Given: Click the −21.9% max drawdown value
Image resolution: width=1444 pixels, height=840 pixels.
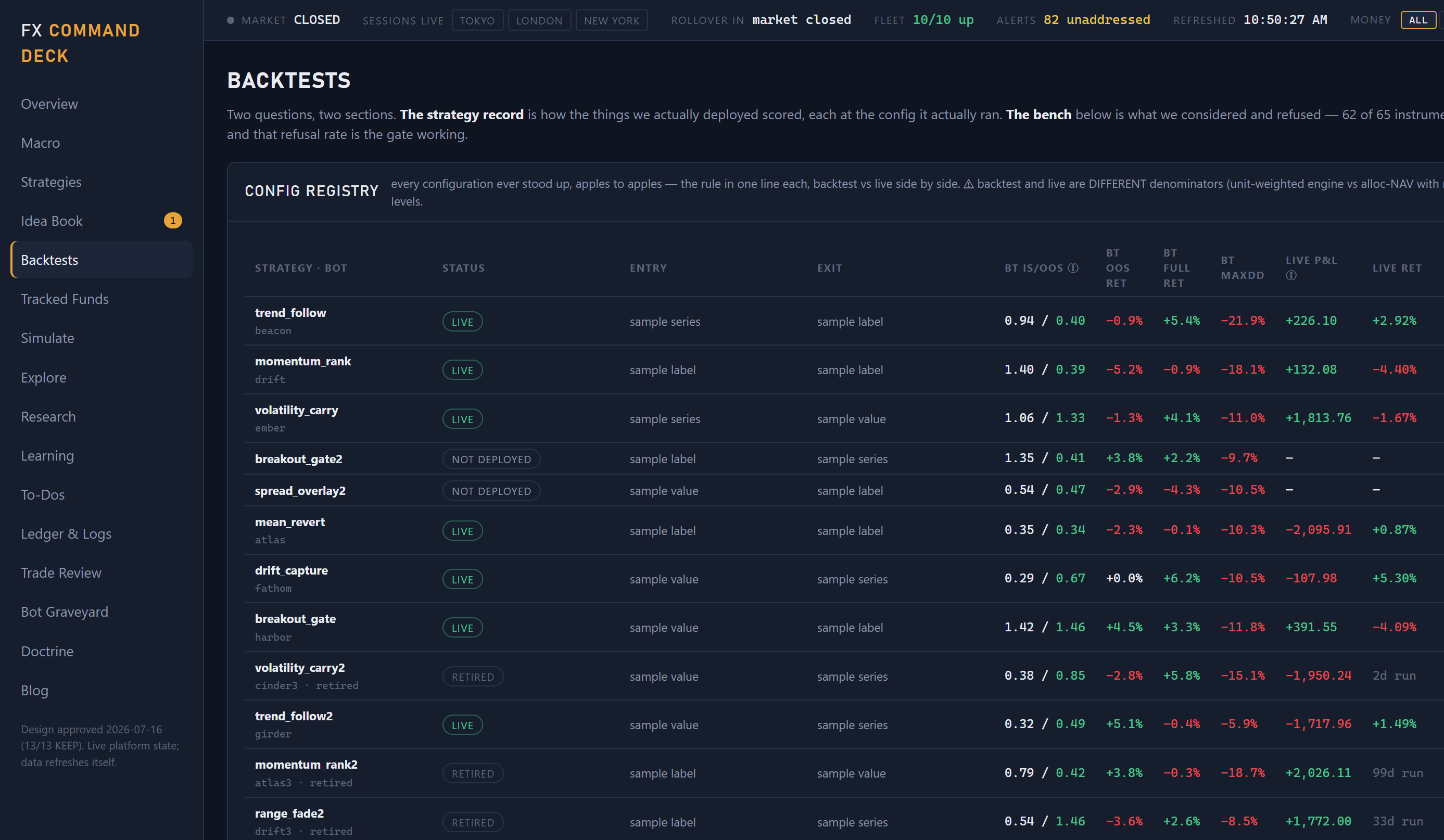Looking at the screenshot, I should [1243, 321].
